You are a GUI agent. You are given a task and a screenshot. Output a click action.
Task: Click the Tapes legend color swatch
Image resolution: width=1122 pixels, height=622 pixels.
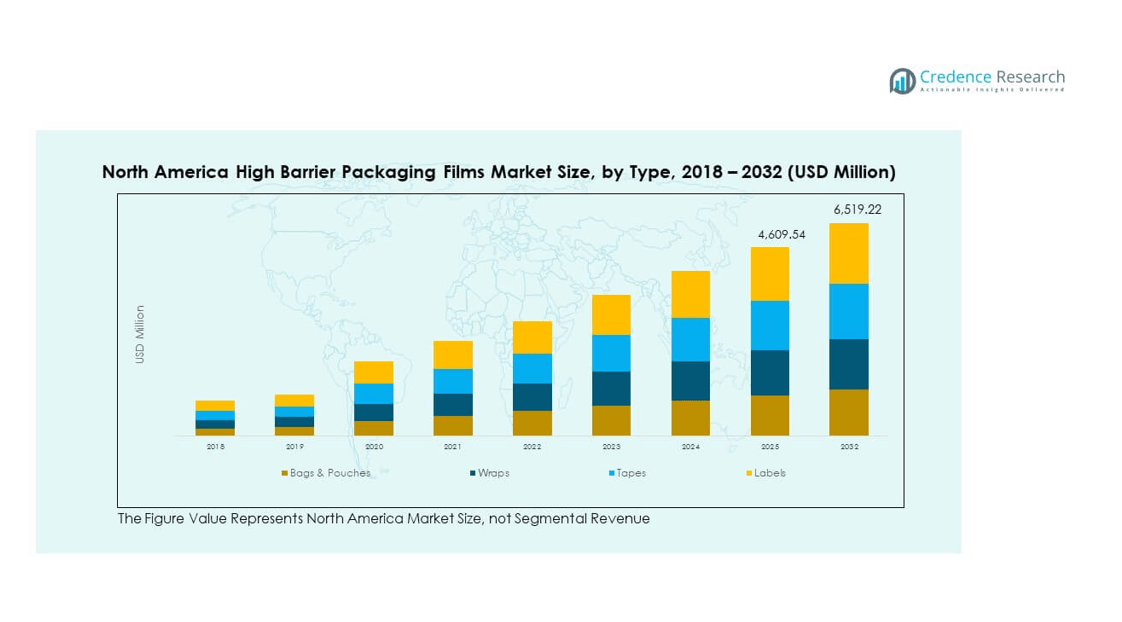pyautogui.click(x=610, y=473)
